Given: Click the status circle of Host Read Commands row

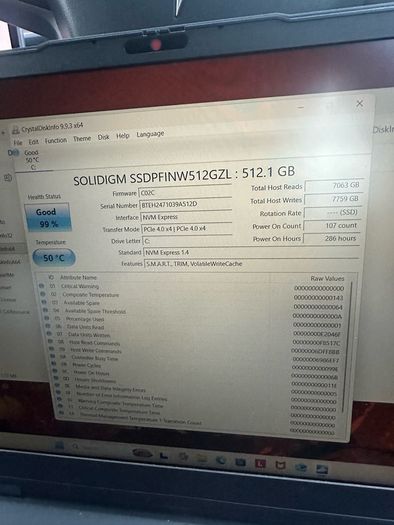Looking at the screenshot, I should (51, 341).
